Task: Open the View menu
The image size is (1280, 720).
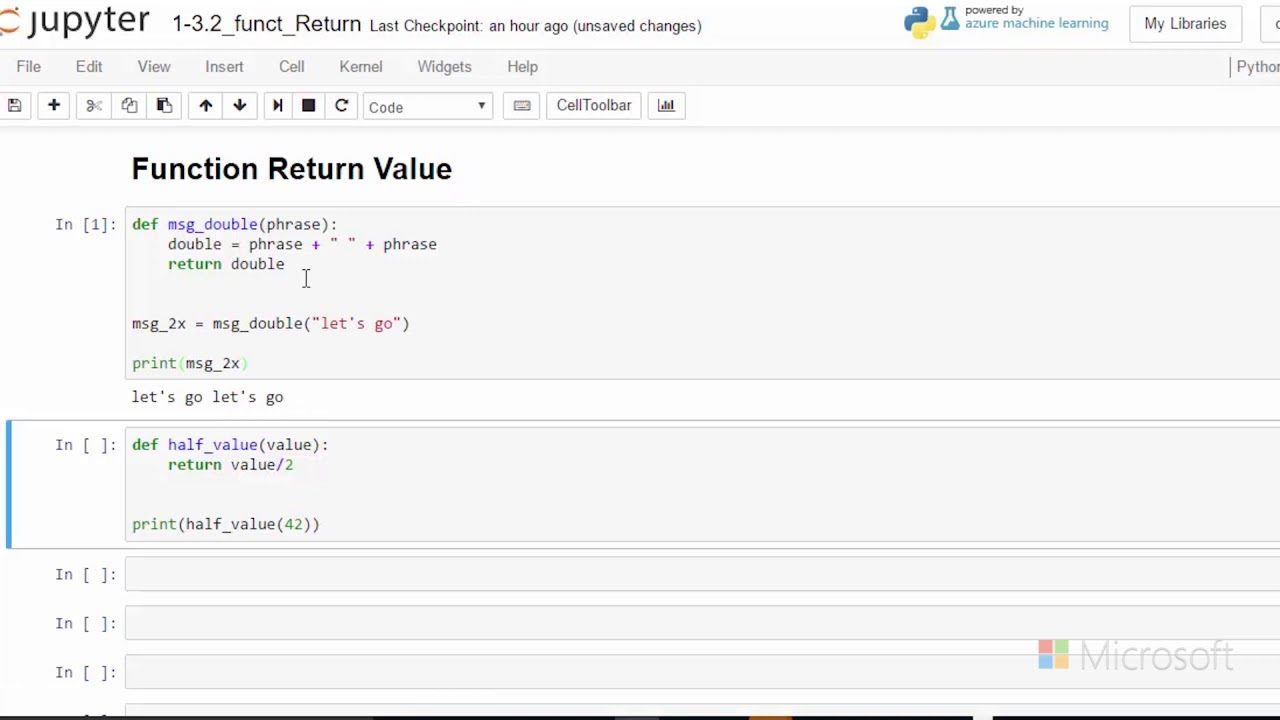Action: 154,66
